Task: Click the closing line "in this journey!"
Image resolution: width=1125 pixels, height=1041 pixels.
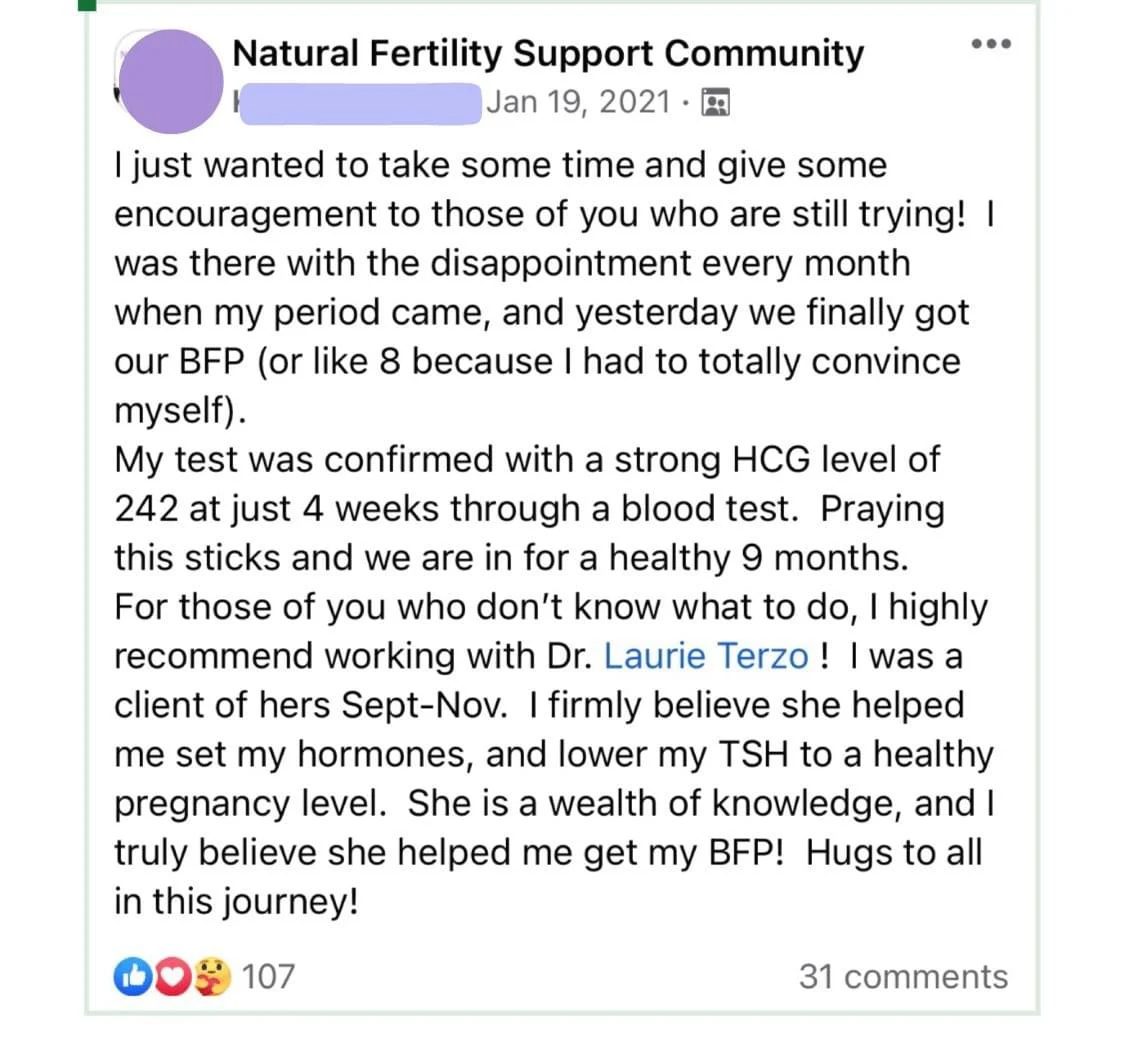Action: click(x=235, y=901)
